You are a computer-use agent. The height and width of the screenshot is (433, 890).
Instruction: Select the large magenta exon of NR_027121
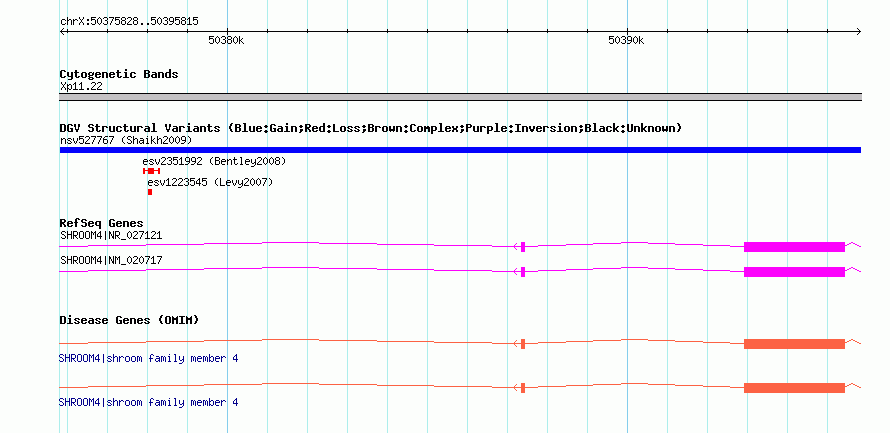(x=794, y=246)
